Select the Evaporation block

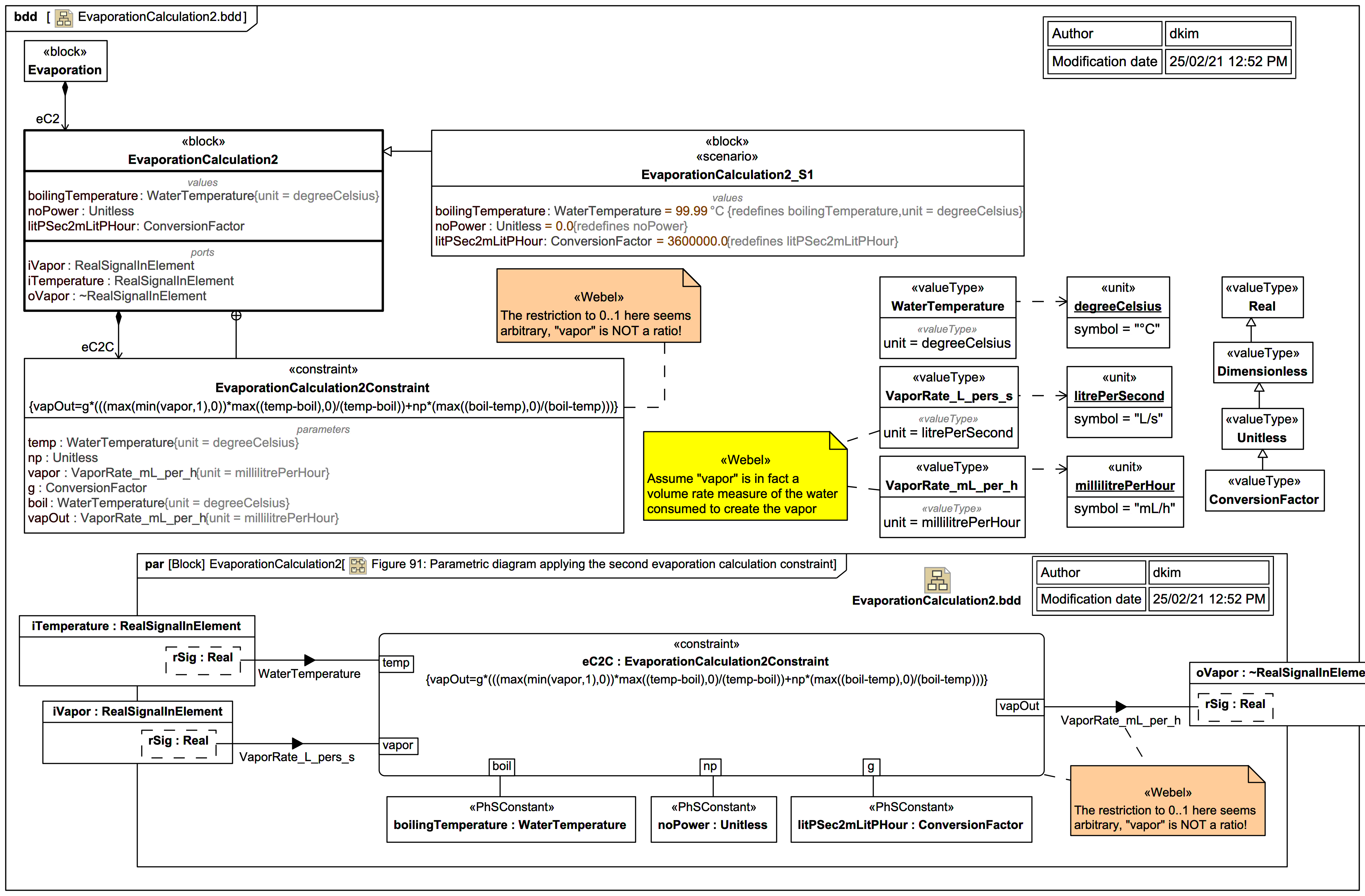pyautogui.click(x=65, y=61)
